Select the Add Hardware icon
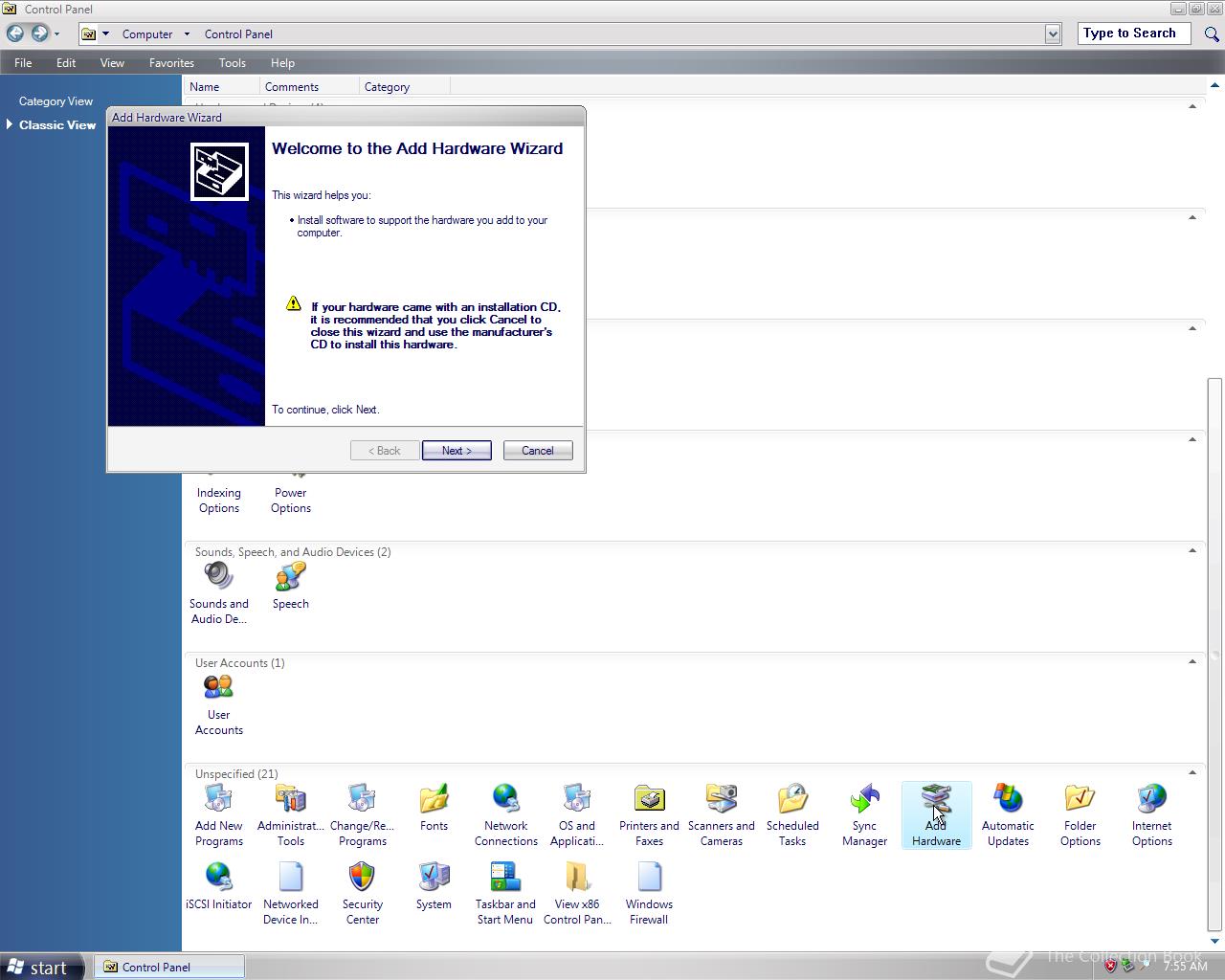This screenshot has width=1225, height=980. tap(936, 815)
